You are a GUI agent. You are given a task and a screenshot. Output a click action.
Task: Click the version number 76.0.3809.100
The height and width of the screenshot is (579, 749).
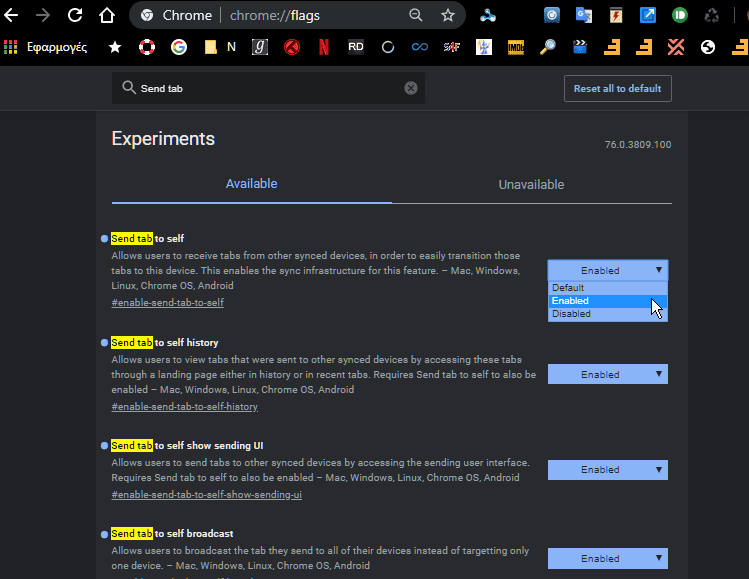click(638, 144)
